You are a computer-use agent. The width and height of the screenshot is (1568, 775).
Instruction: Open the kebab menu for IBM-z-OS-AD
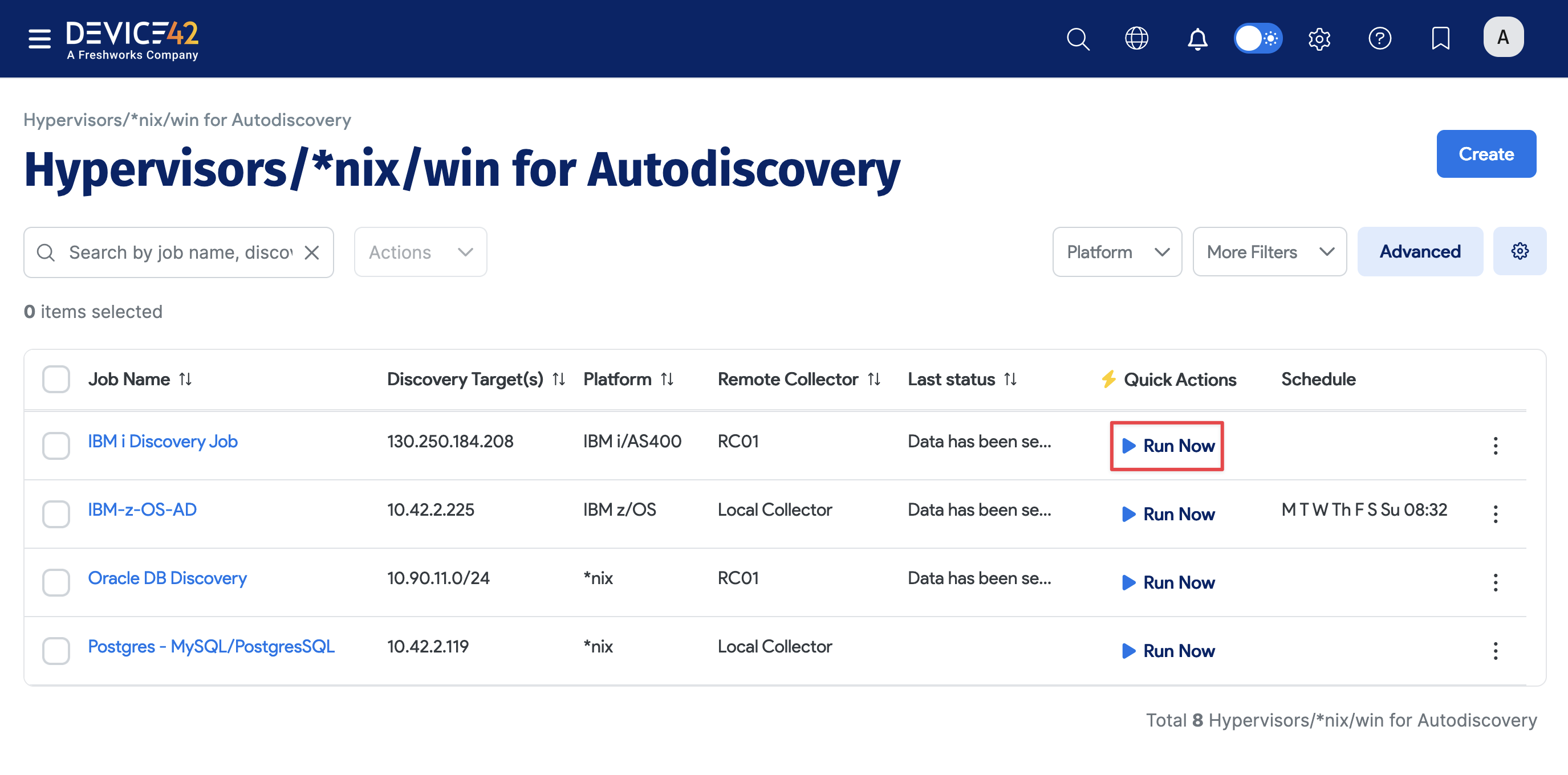(1496, 514)
